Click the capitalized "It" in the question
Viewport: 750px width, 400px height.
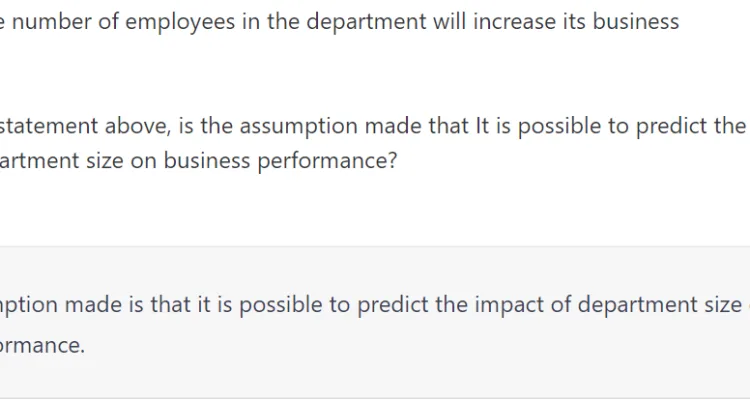point(483,126)
